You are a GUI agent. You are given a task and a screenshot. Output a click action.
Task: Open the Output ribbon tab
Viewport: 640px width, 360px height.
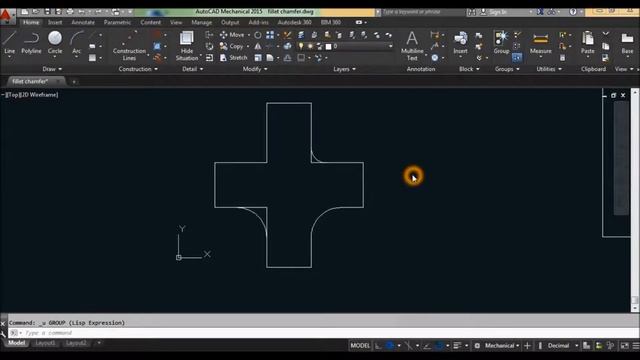point(230,22)
